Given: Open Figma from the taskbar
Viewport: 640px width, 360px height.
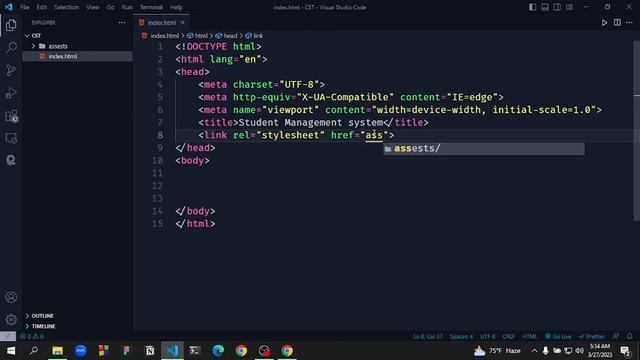Looking at the screenshot, I should 127,351.
